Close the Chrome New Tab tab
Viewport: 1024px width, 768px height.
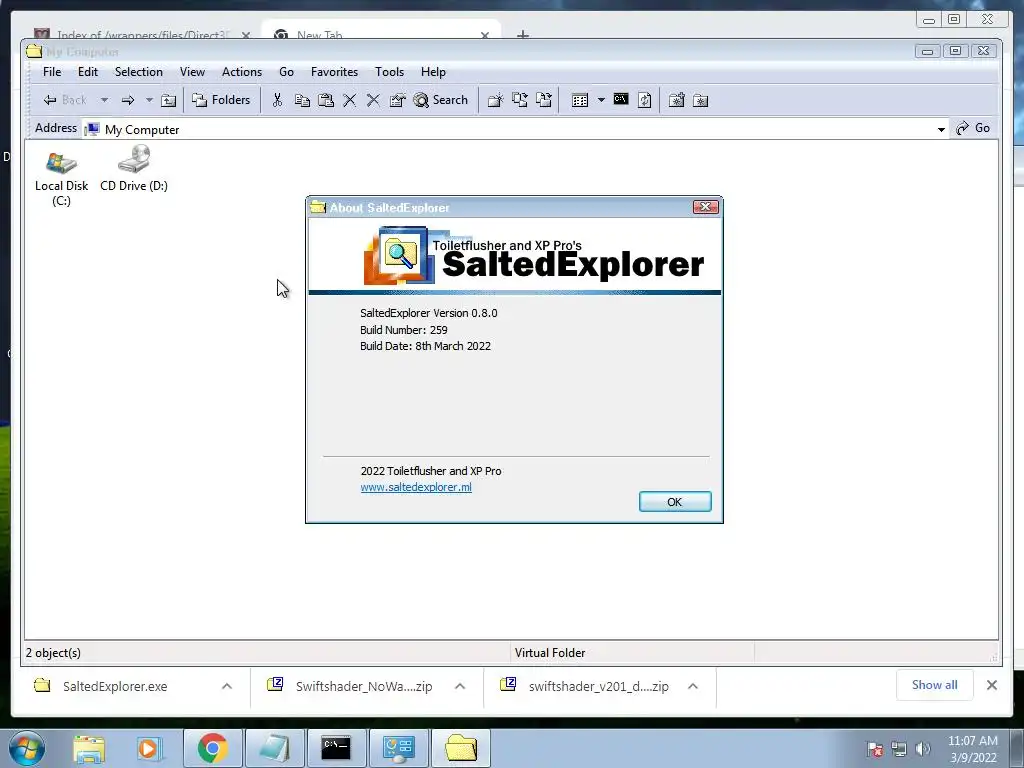pyautogui.click(x=485, y=35)
